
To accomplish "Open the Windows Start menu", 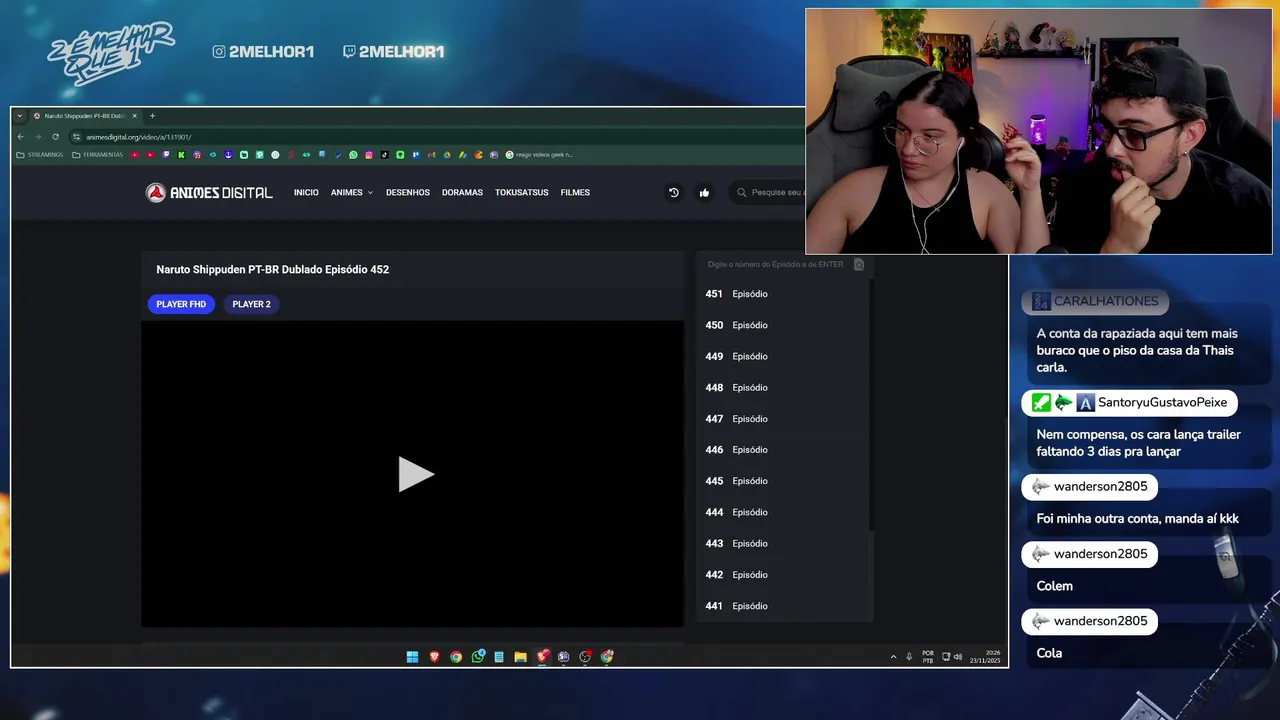I will tap(411, 657).
